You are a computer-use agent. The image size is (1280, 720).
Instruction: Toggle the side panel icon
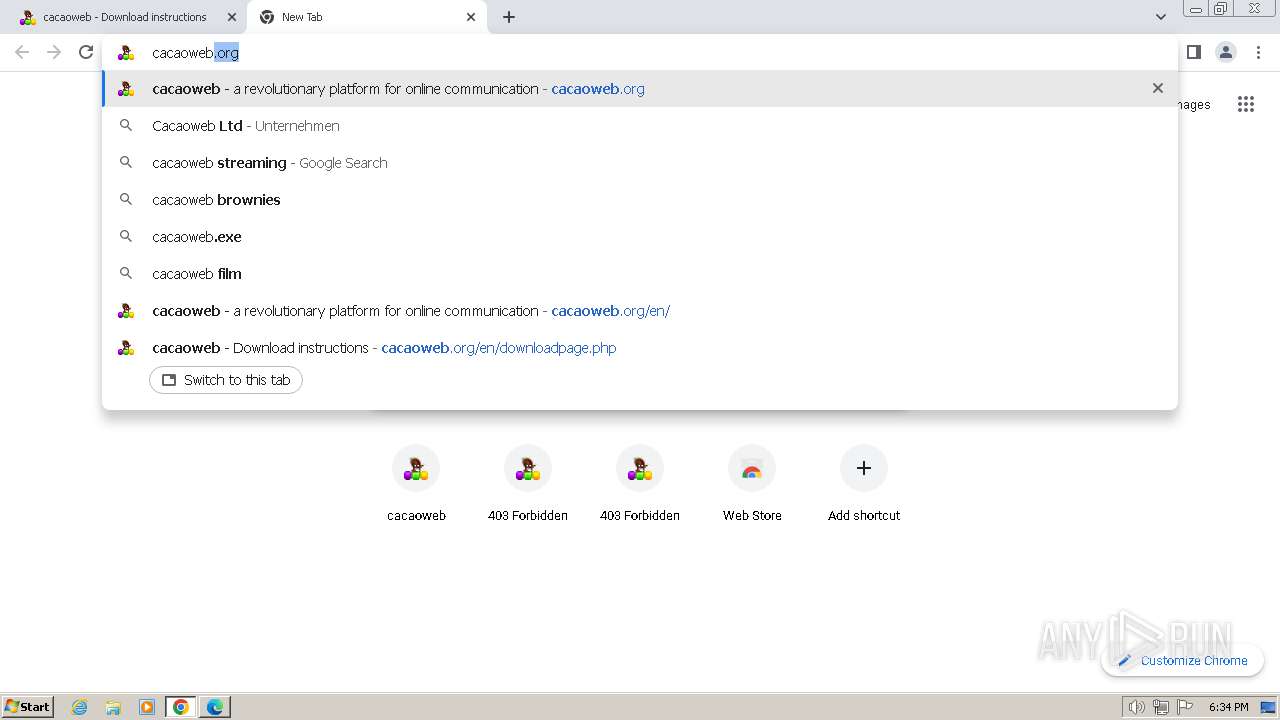(x=1193, y=52)
